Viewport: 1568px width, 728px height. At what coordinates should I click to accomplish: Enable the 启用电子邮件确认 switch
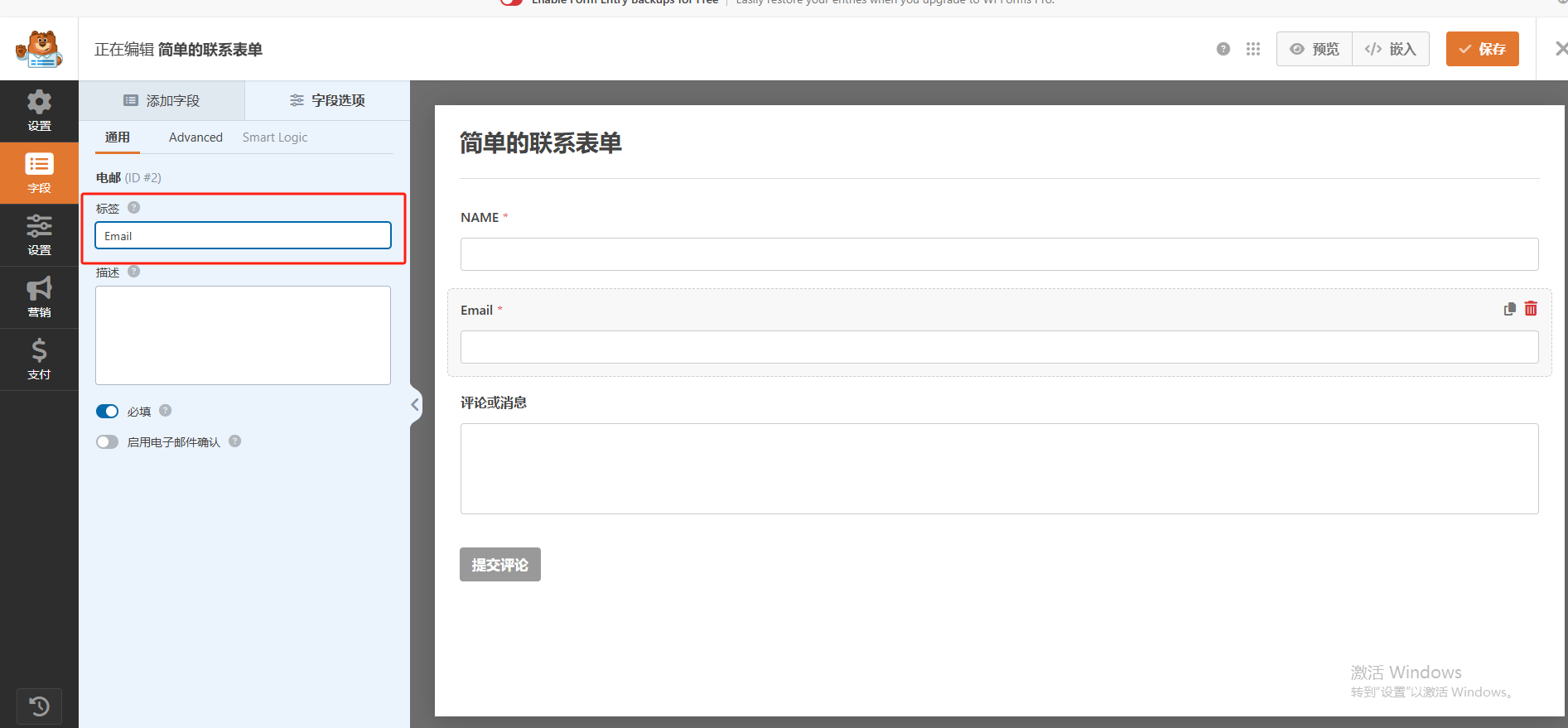click(108, 442)
